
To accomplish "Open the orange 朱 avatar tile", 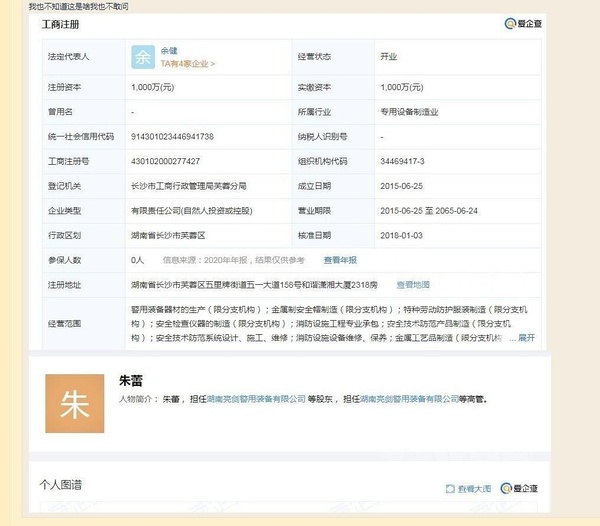I will point(74,403).
